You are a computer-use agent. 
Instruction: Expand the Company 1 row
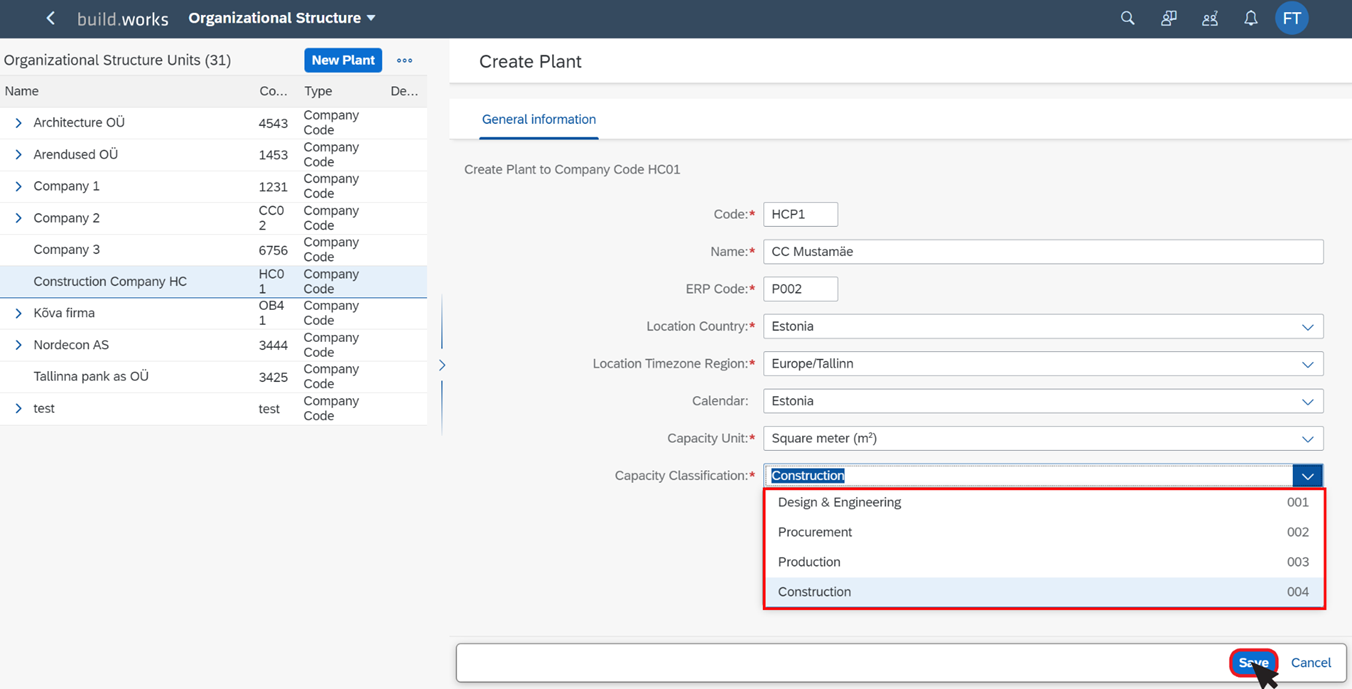(18, 186)
